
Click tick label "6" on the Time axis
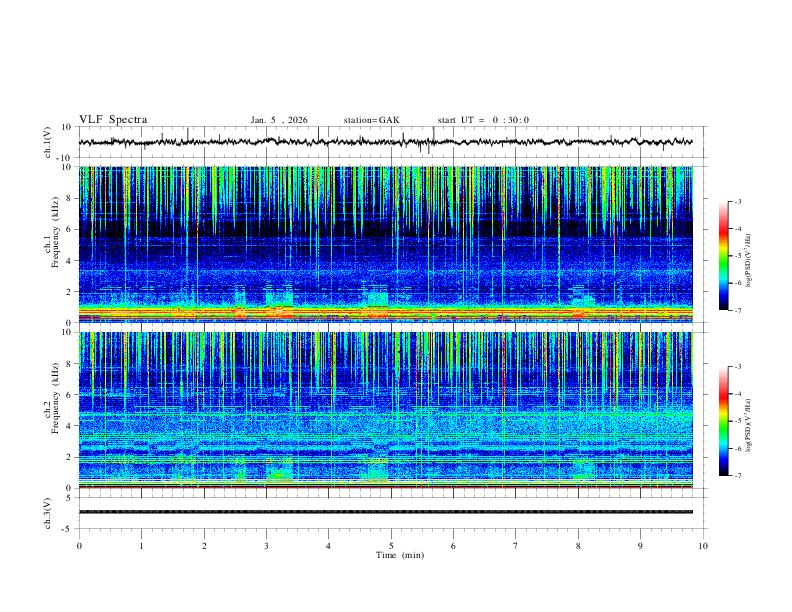(453, 546)
